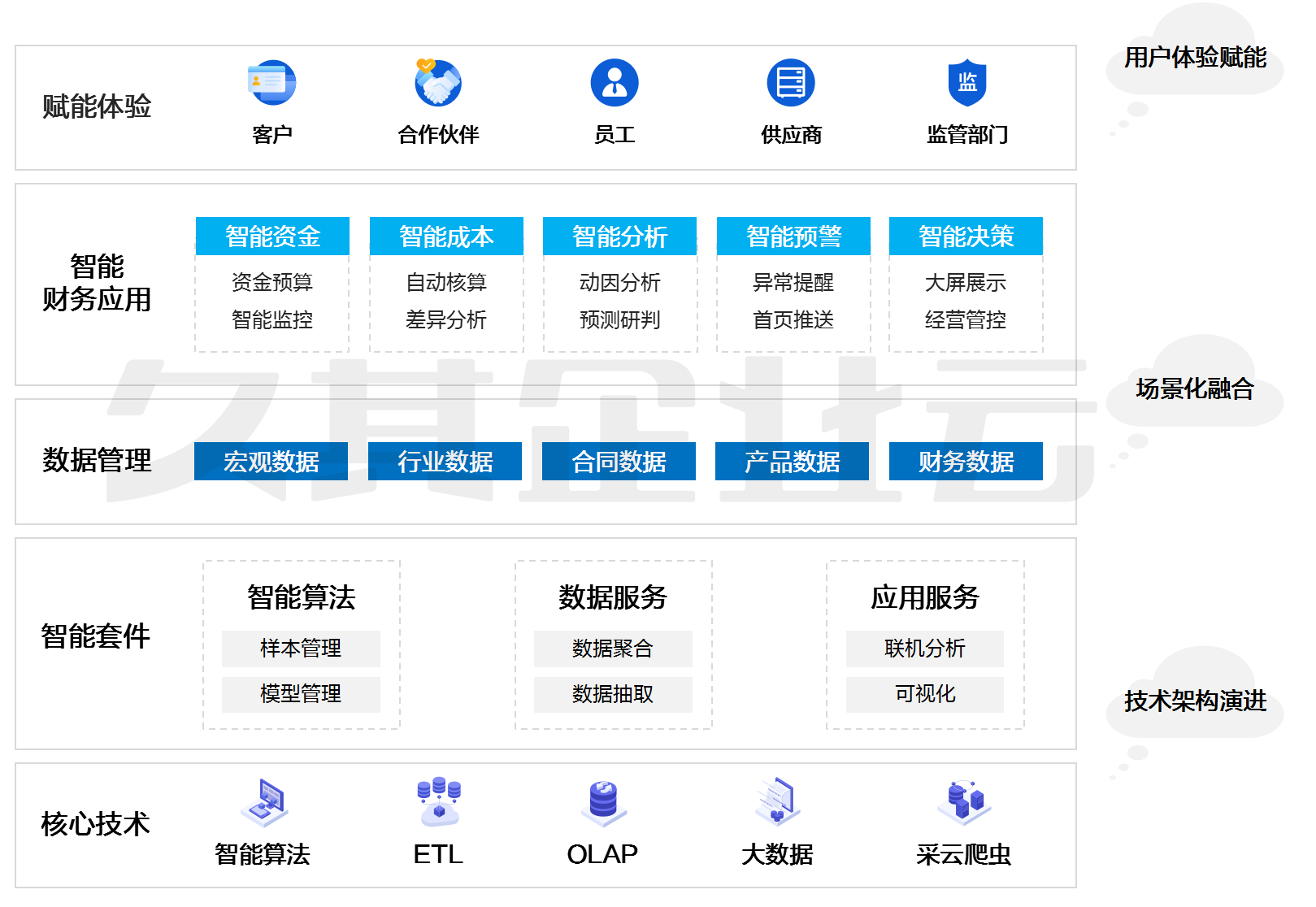Click the 样本管理 item

(301, 649)
